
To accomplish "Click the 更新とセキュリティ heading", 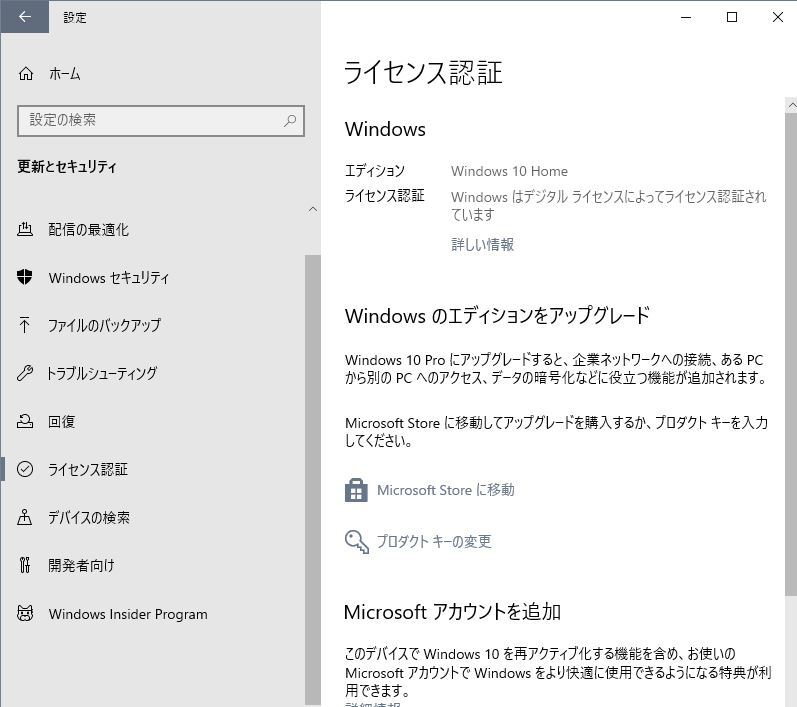I will 67,166.
